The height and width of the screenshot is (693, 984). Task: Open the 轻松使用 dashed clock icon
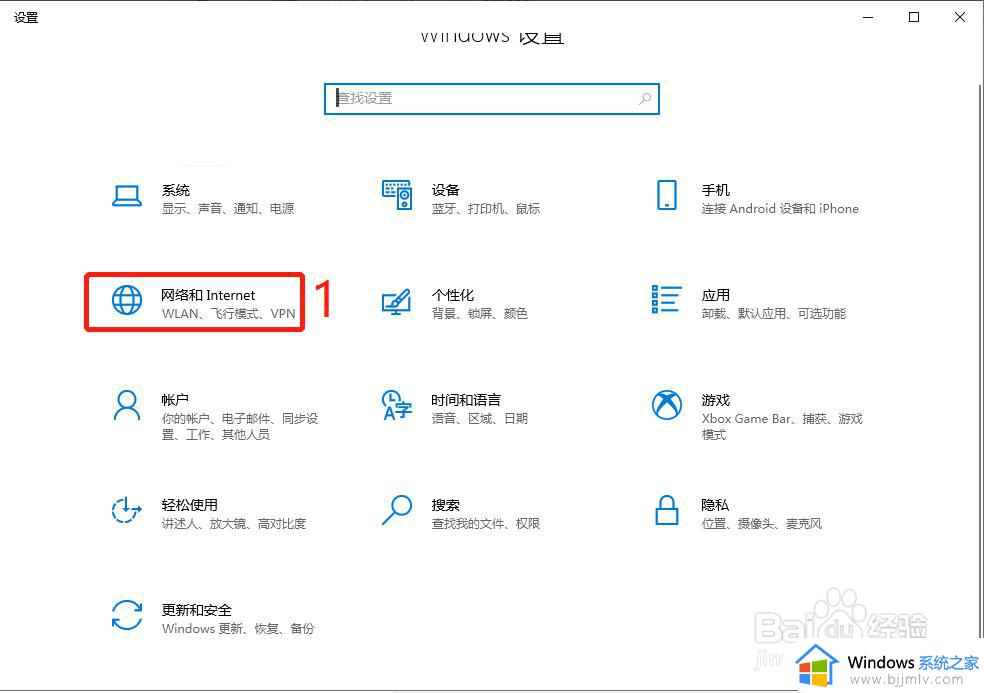(127, 510)
